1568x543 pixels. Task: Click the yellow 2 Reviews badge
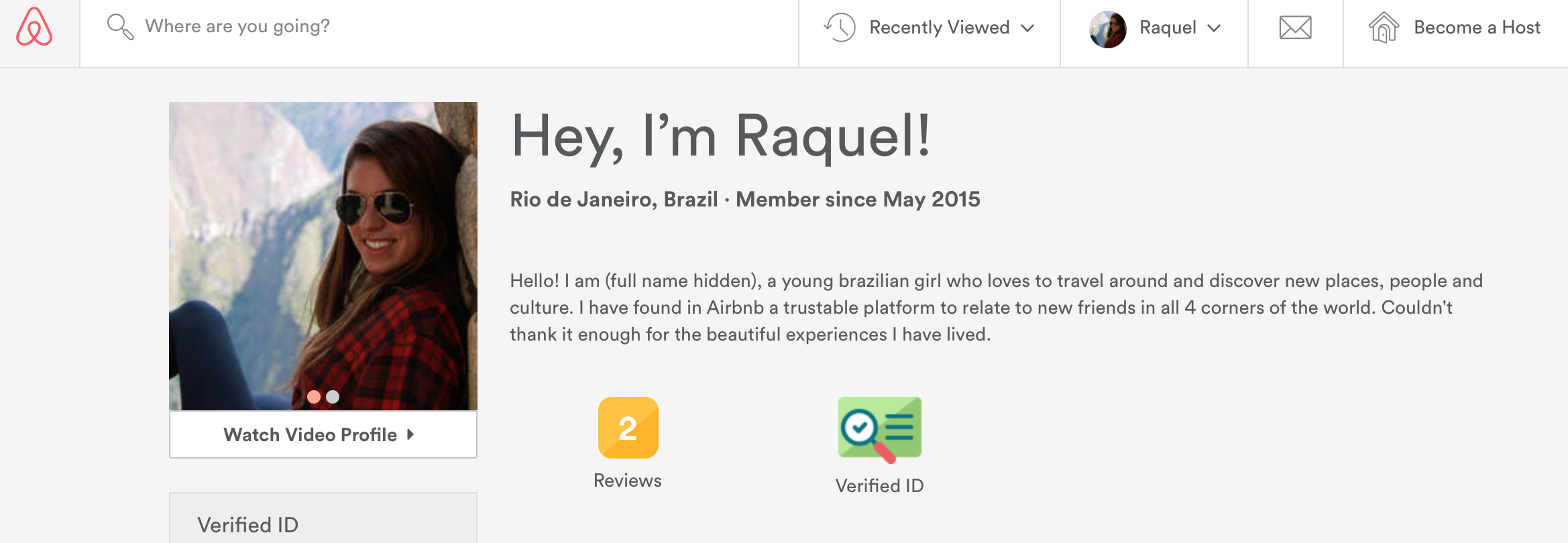628,428
